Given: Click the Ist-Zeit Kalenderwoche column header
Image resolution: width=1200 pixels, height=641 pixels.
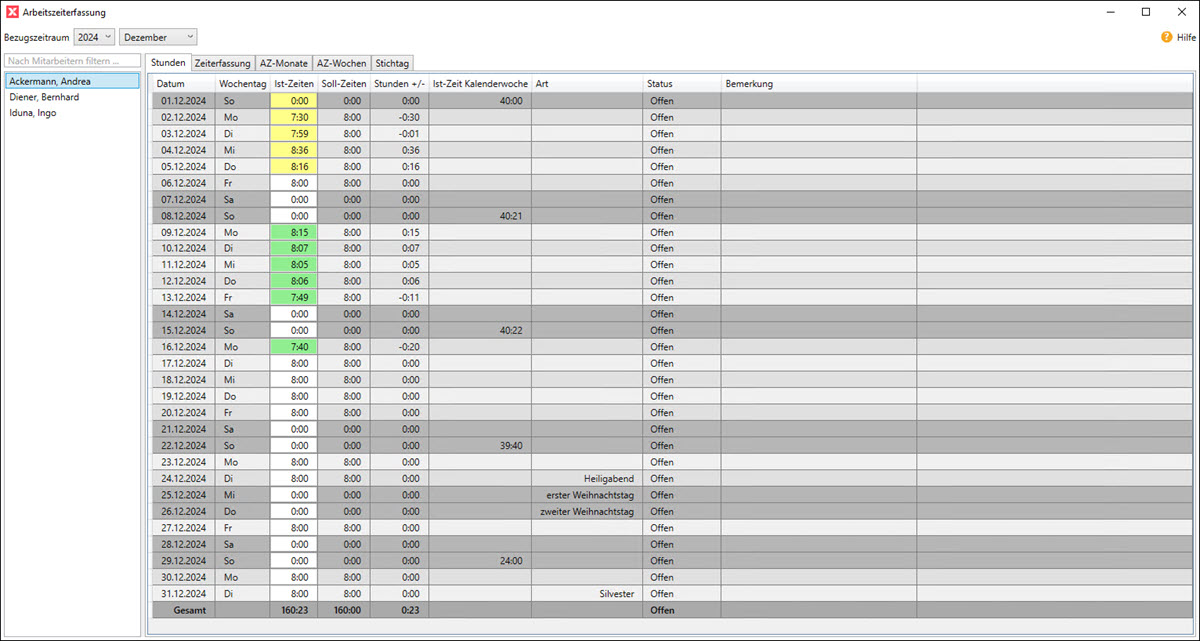Looking at the screenshot, I should pos(480,84).
